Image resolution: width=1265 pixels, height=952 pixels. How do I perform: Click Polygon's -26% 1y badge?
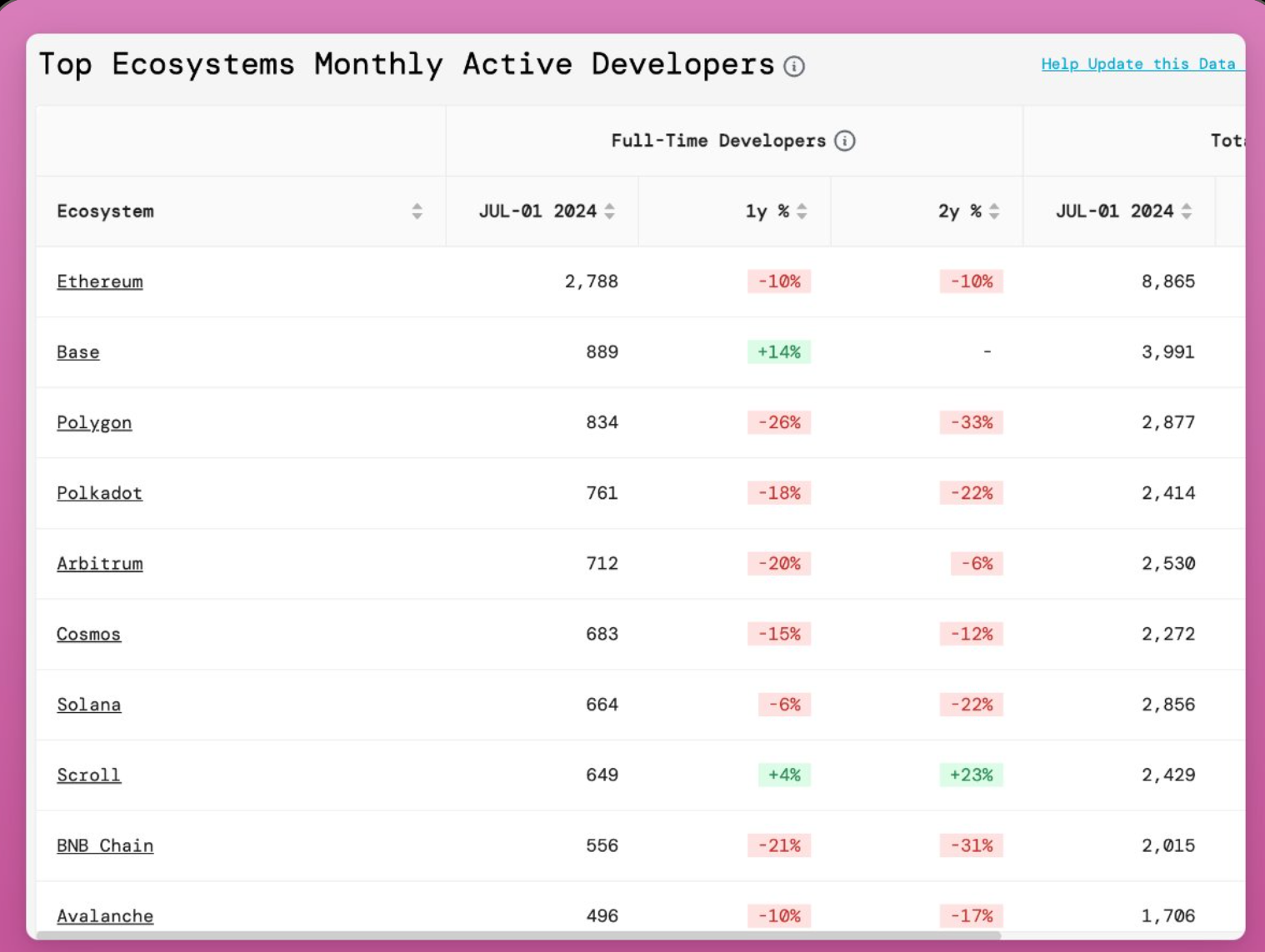click(779, 423)
